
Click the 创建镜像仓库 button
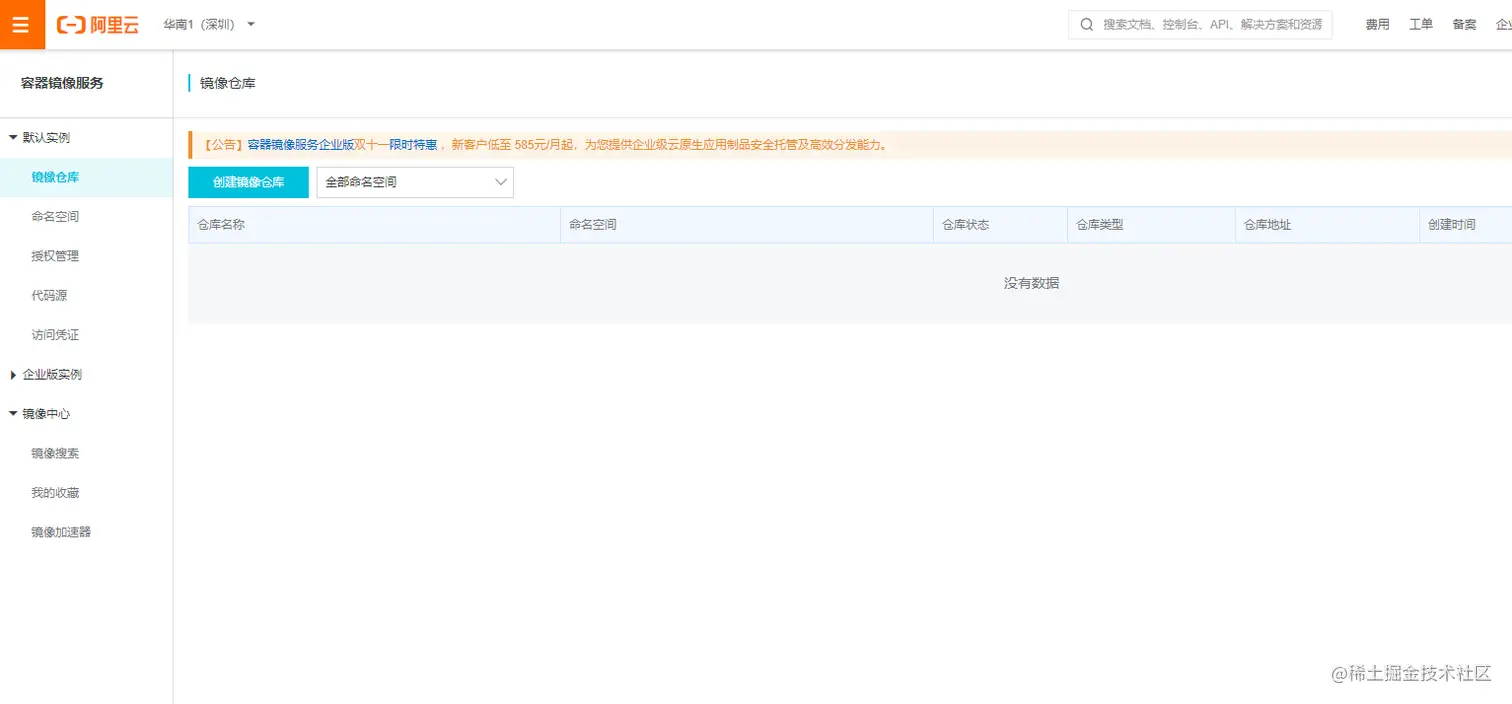click(x=247, y=182)
